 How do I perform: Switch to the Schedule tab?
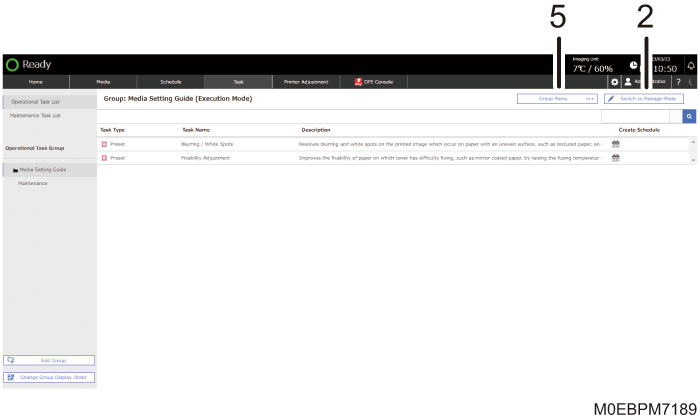[171, 81]
